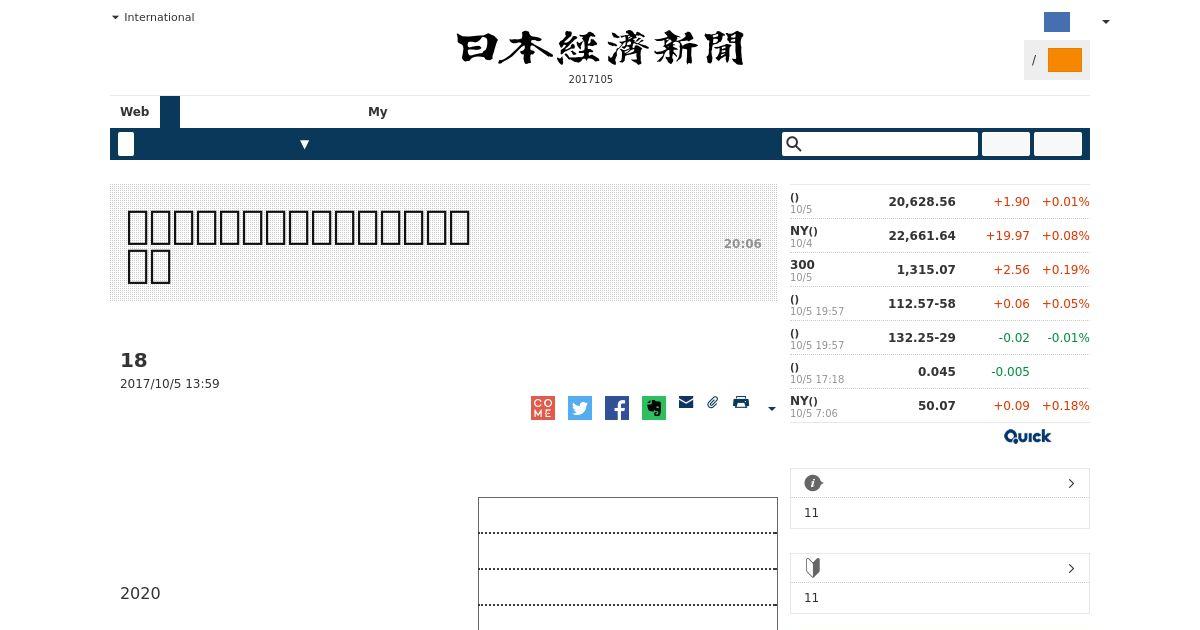Image resolution: width=1200 pixels, height=630 pixels.
Task: Click the white home square in the navigation bar
Action: tap(126, 144)
